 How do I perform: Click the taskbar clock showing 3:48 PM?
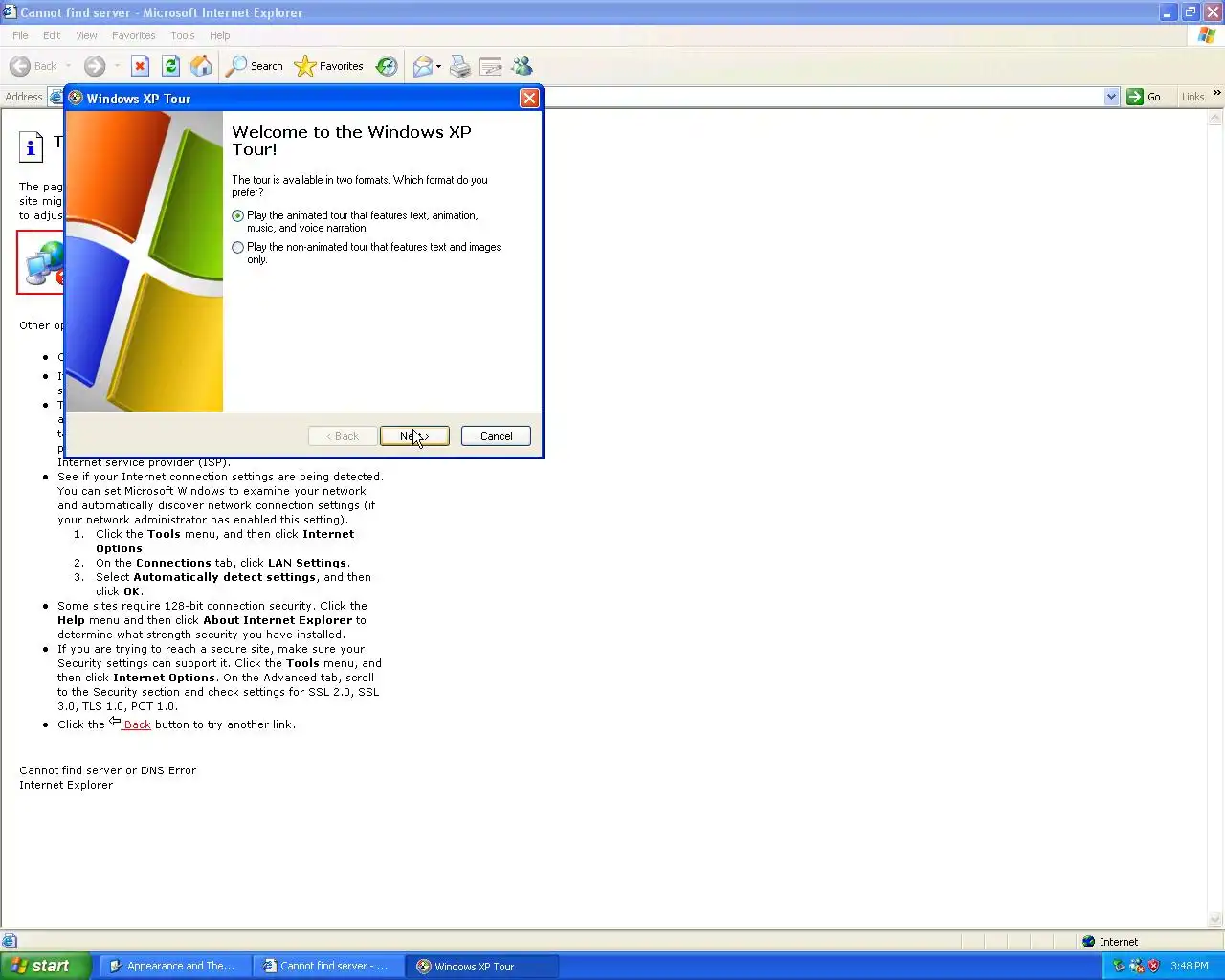(1190, 967)
